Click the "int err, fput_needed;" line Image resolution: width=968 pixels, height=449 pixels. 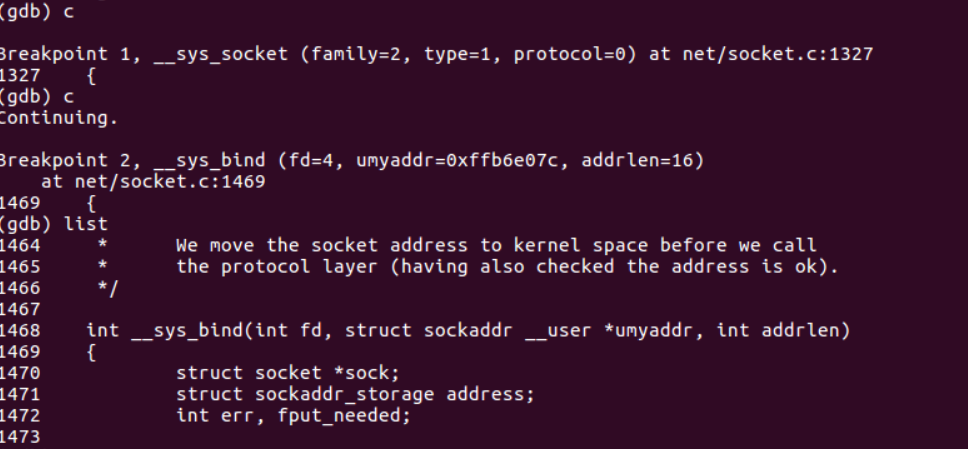tap(293, 415)
